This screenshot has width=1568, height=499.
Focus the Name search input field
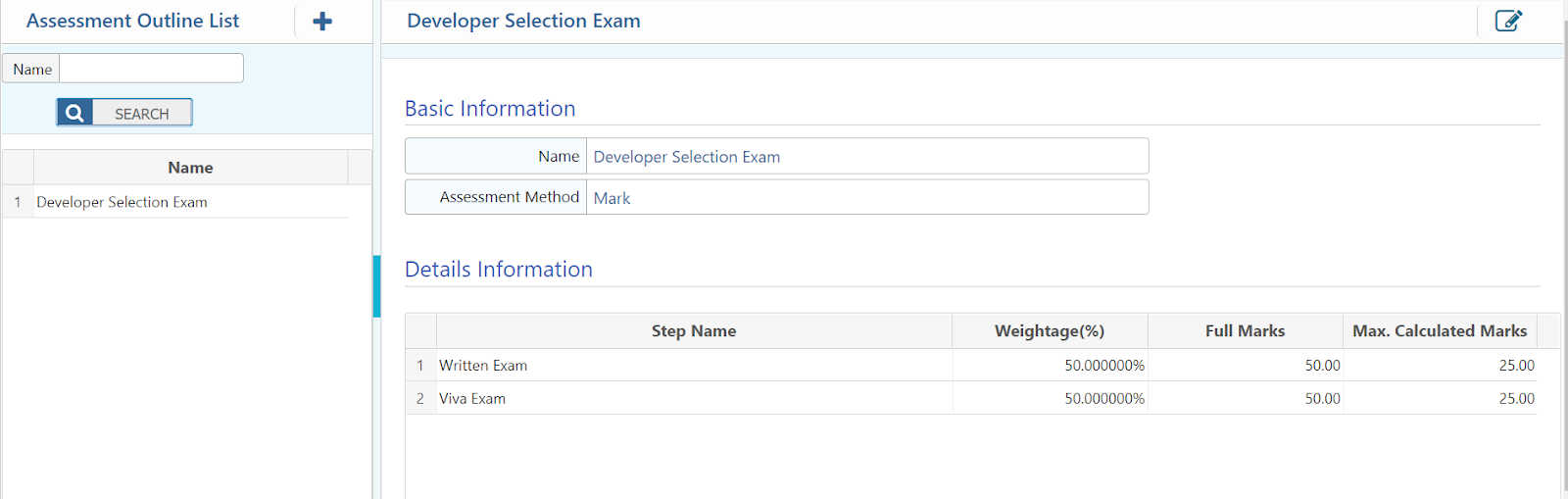pos(151,69)
